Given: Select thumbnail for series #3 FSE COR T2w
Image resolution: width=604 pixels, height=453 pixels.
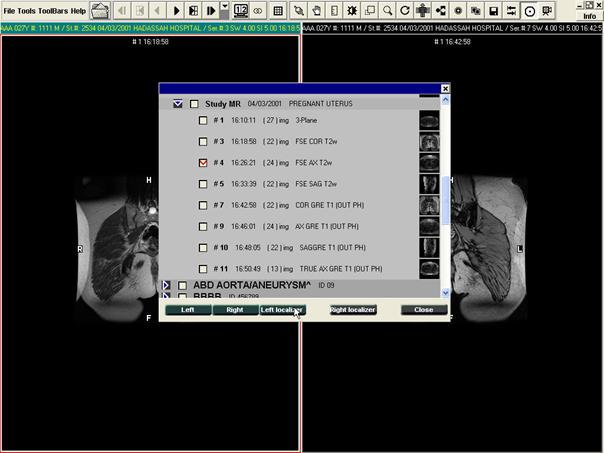Looking at the screenshot, I should (429, 142).
